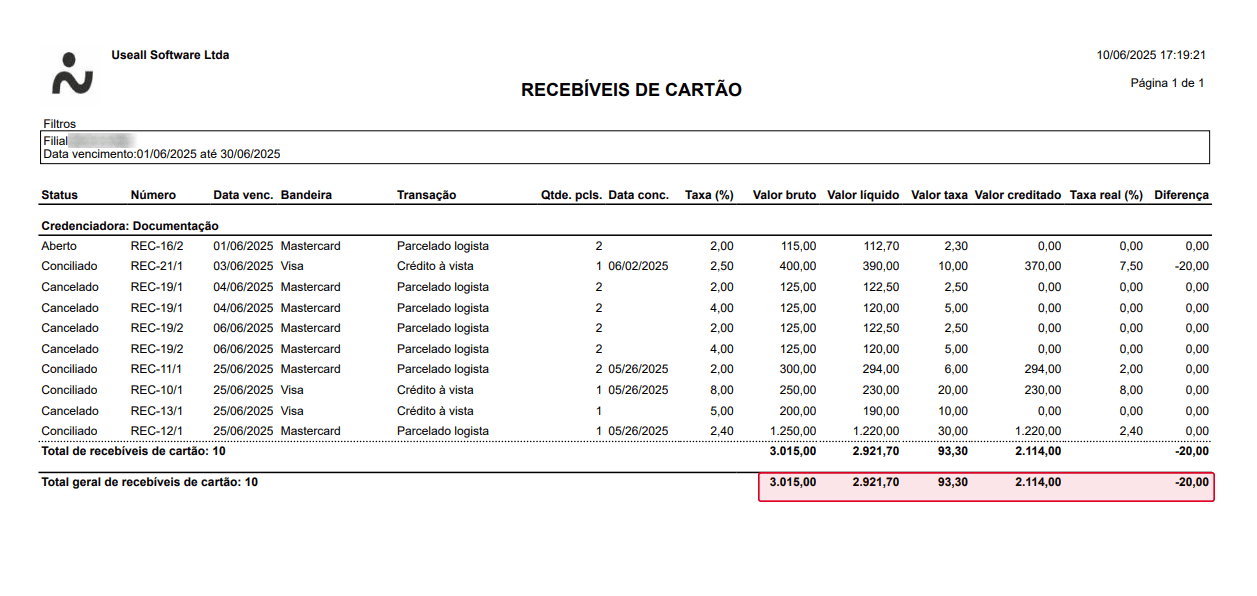Click the Useall company logo
Screen dimensions: 1257x596
tap(72, 74)
